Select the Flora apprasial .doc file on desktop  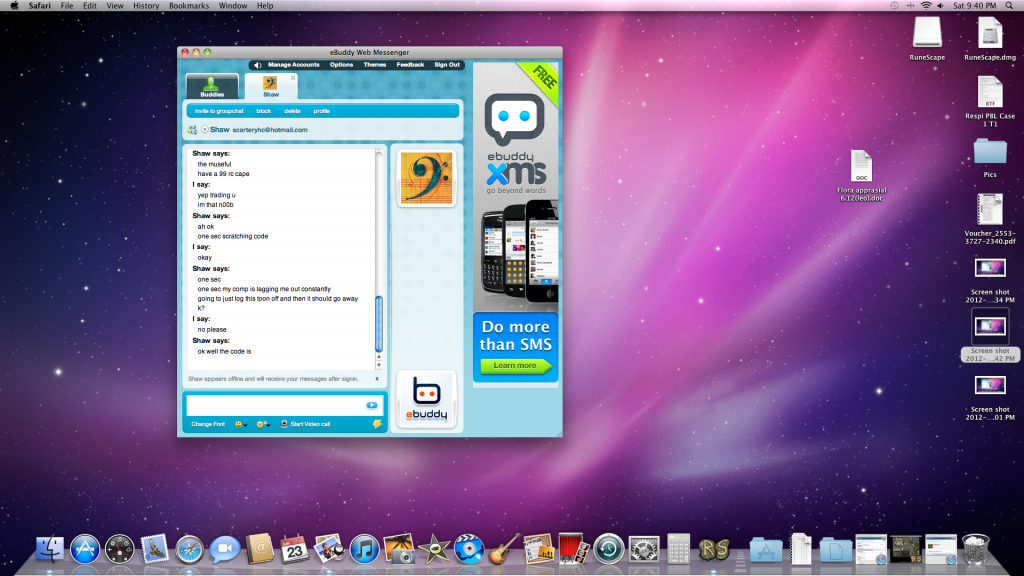pyautogui.click(x=861, y=175)
